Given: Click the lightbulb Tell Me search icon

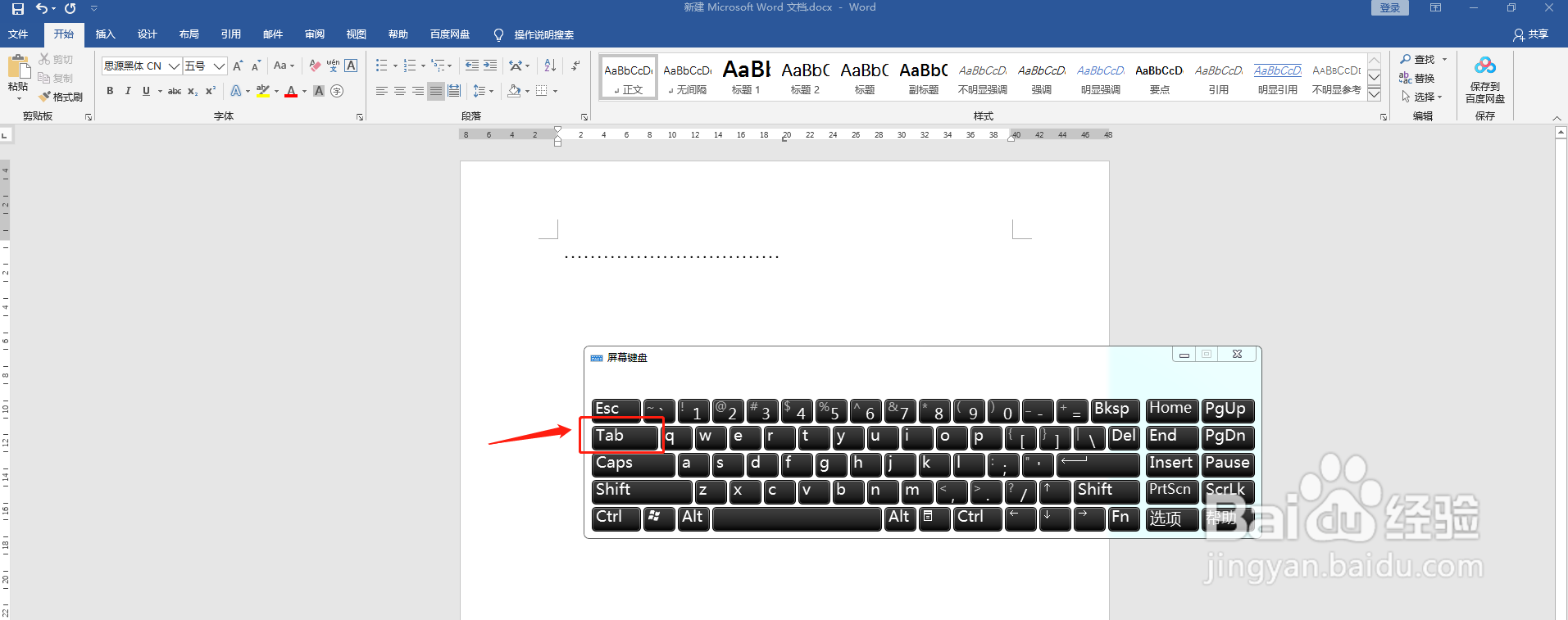Looking at the screenshot, I should point(498,34).
